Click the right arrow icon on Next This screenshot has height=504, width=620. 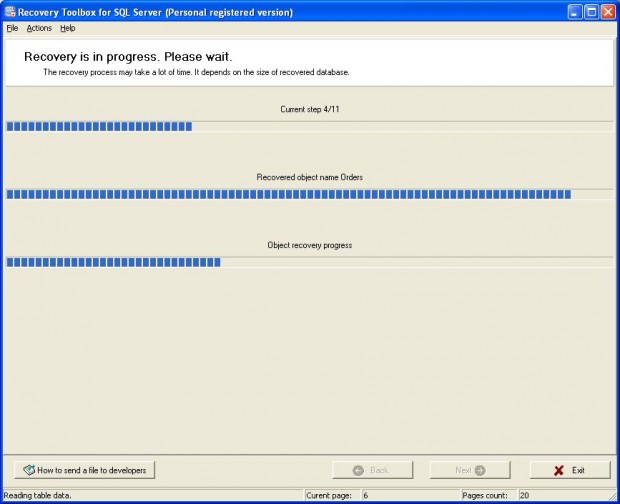[480, 470]
